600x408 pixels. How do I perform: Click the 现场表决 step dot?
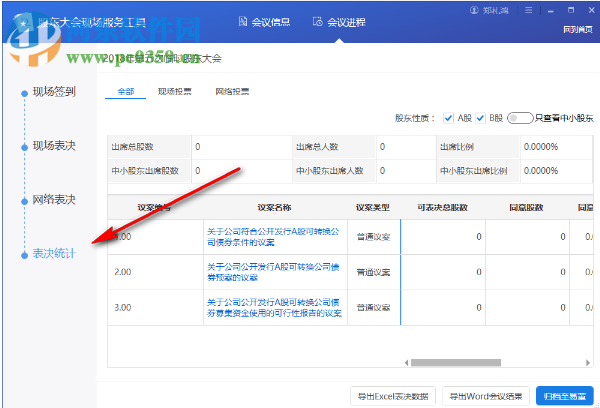[24, 147]
